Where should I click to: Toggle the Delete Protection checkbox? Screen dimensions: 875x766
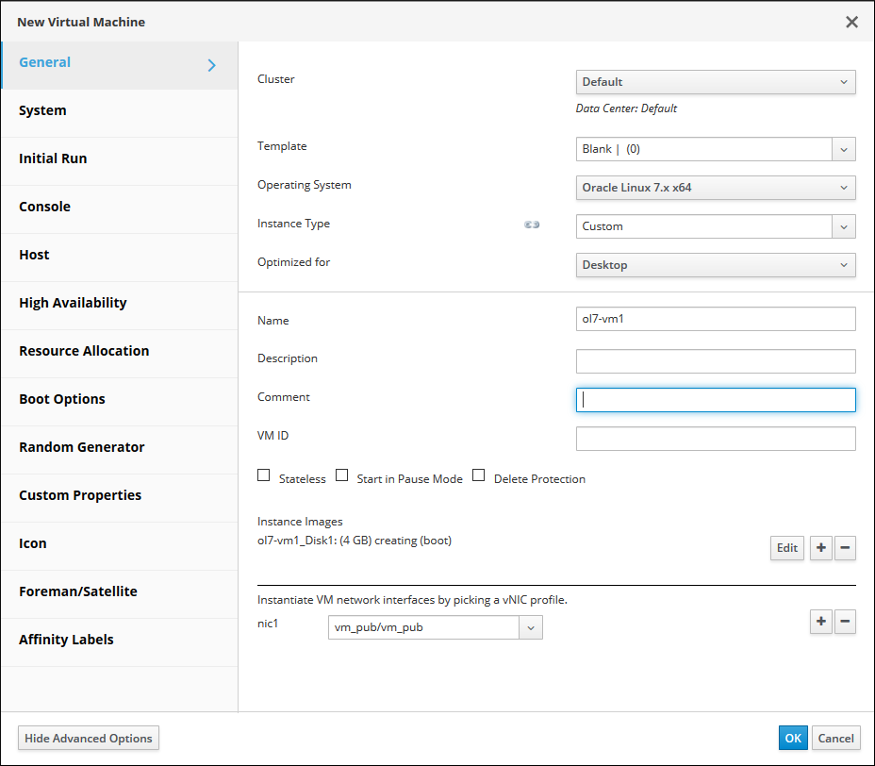tap(479, 476)
